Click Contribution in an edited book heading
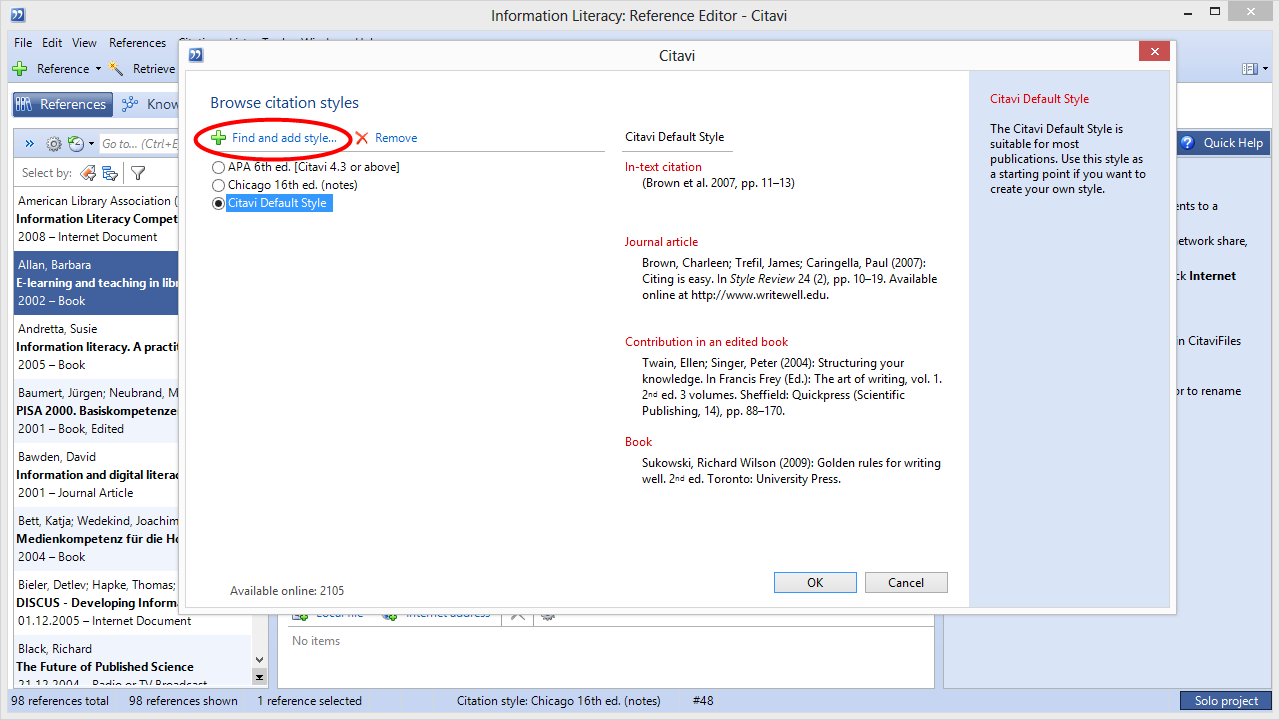 point(706,342)
